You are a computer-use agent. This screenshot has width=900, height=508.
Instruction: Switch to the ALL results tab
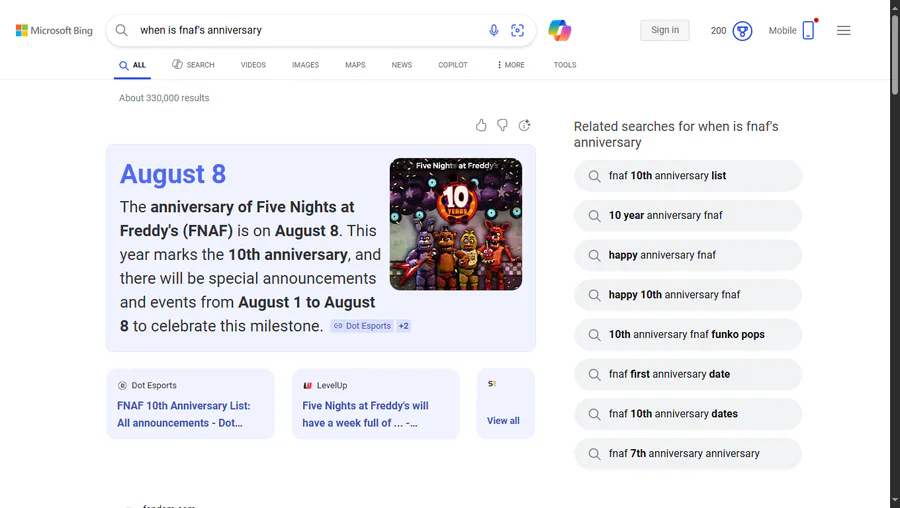point(133,65)
